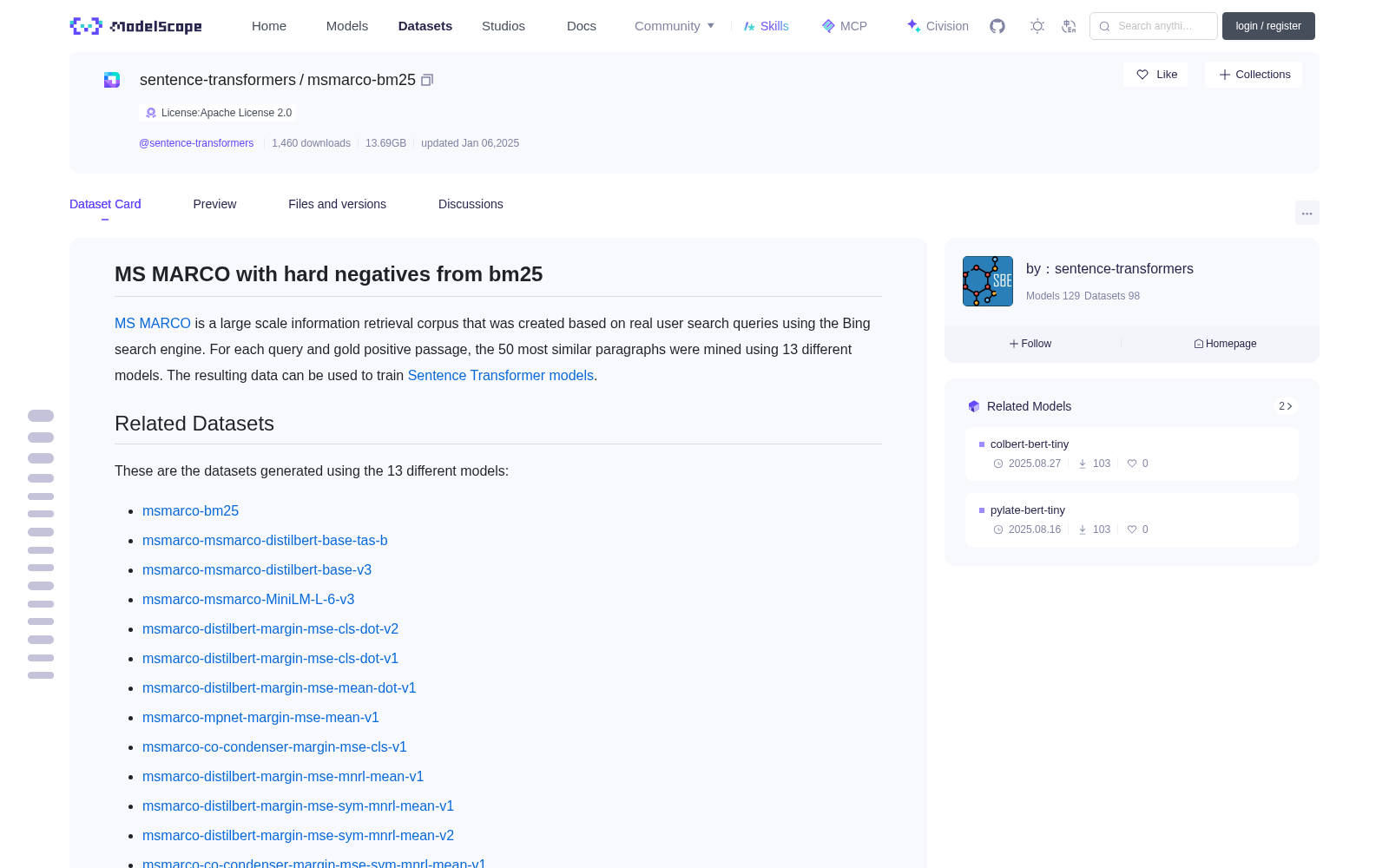Click the download icon for colbert-bert-tiny

[x=1083, y=464]
